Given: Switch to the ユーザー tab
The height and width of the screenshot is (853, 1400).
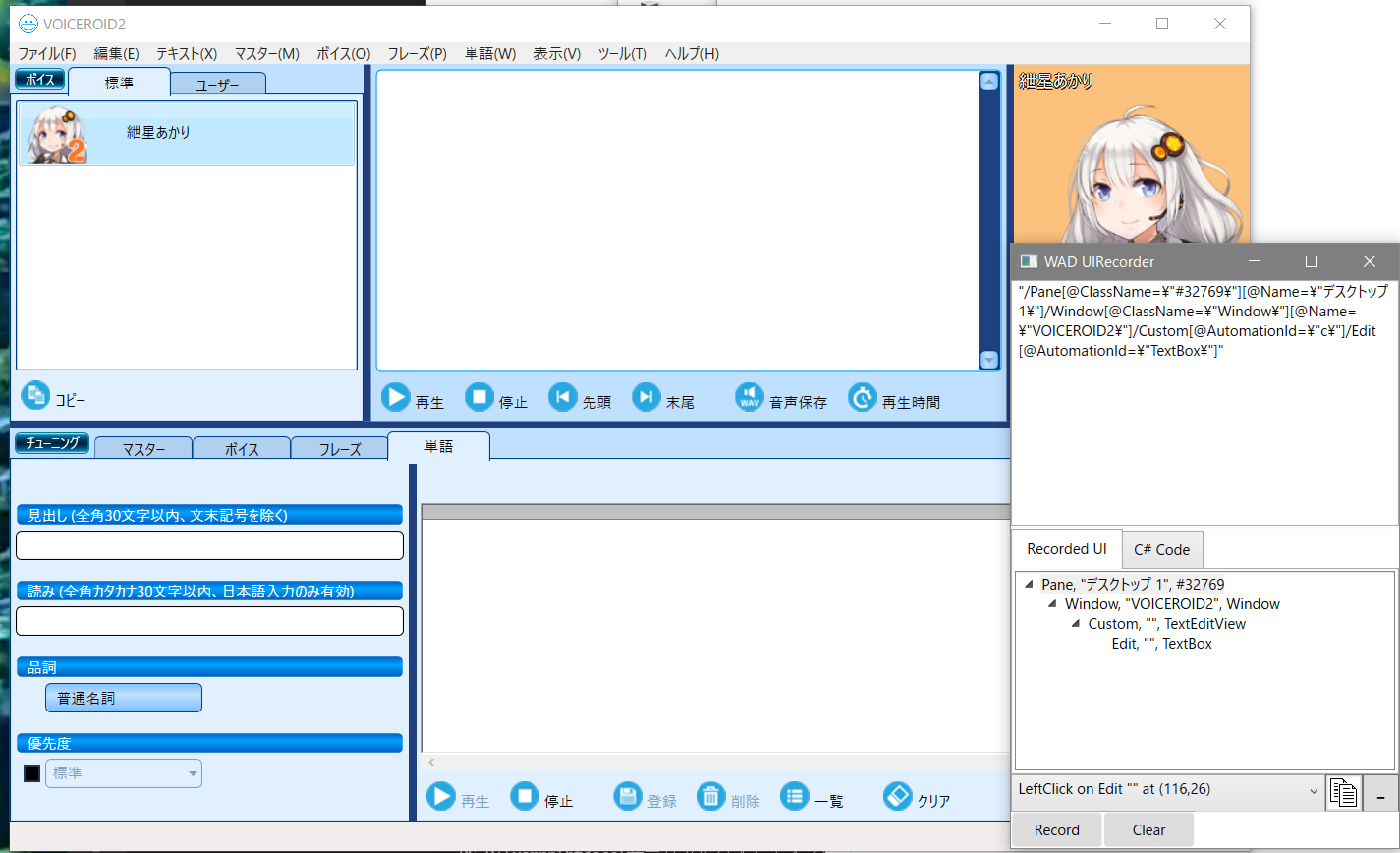Looking at the screenshot, I should point(217,84).
